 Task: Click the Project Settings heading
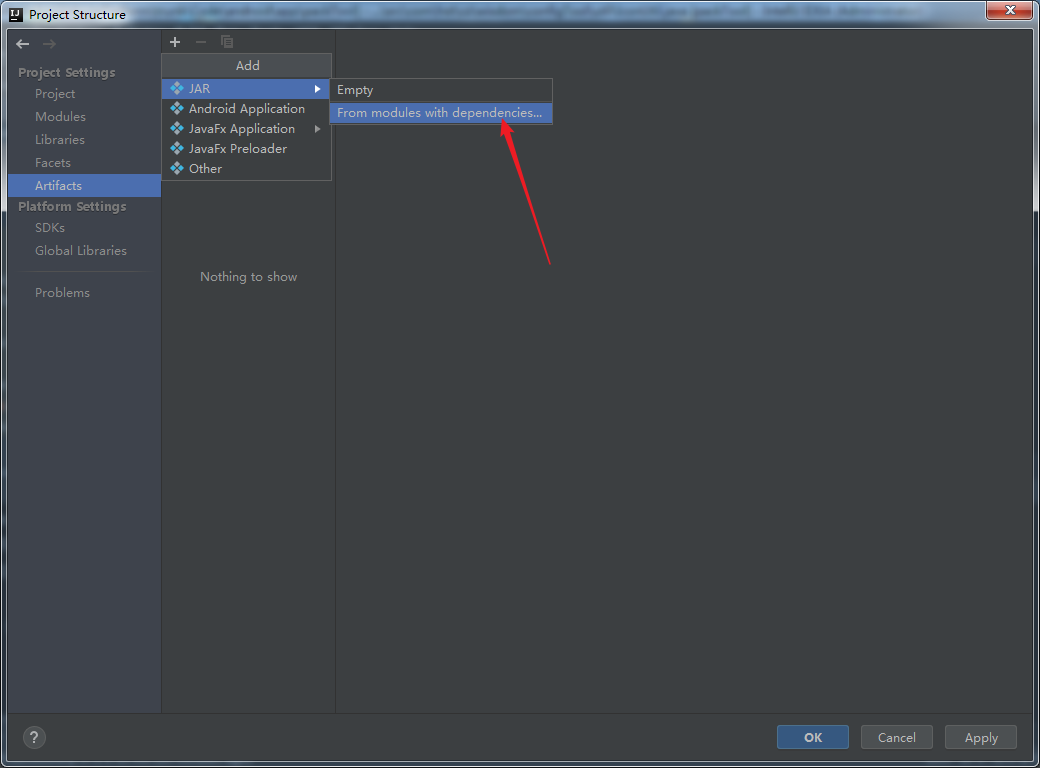point(66,72)
